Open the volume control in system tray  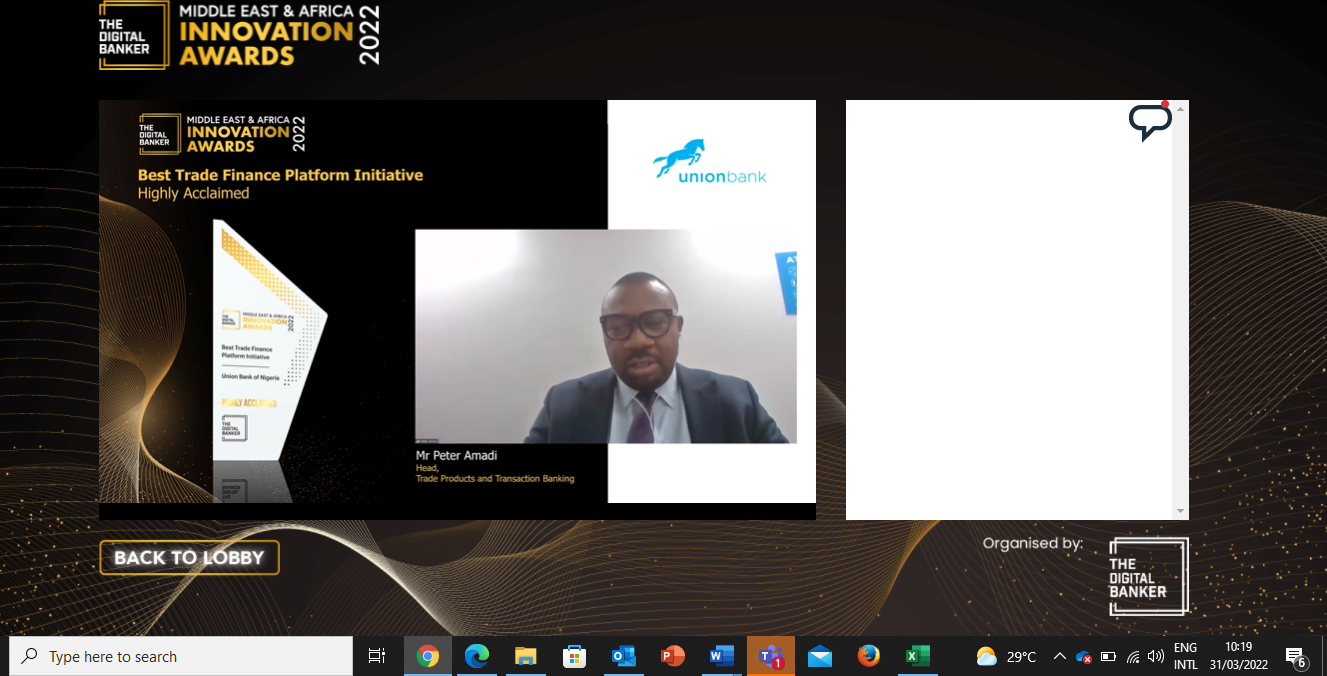[1156, 657]
